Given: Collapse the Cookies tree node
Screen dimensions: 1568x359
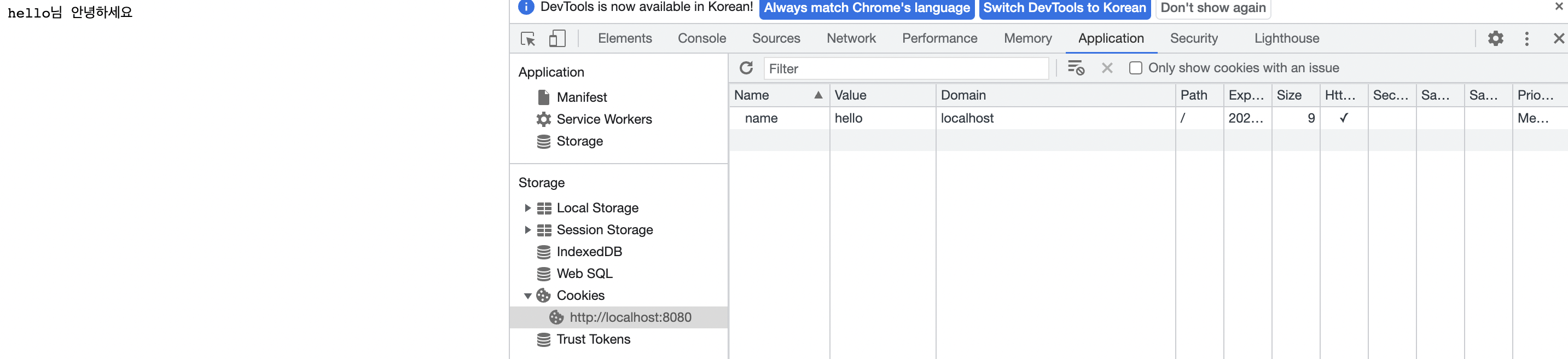Looking at the screenshot, I should pos(528,296).
